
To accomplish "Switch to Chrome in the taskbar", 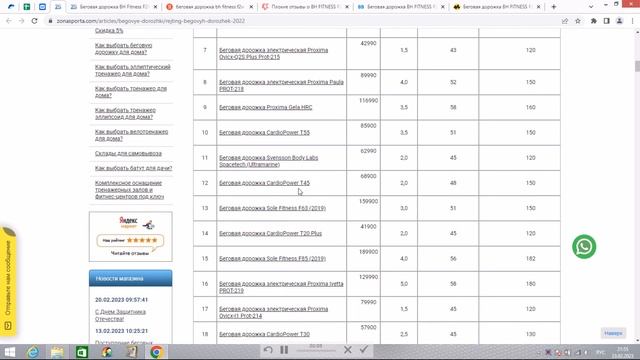I will [x=156, y=352].
